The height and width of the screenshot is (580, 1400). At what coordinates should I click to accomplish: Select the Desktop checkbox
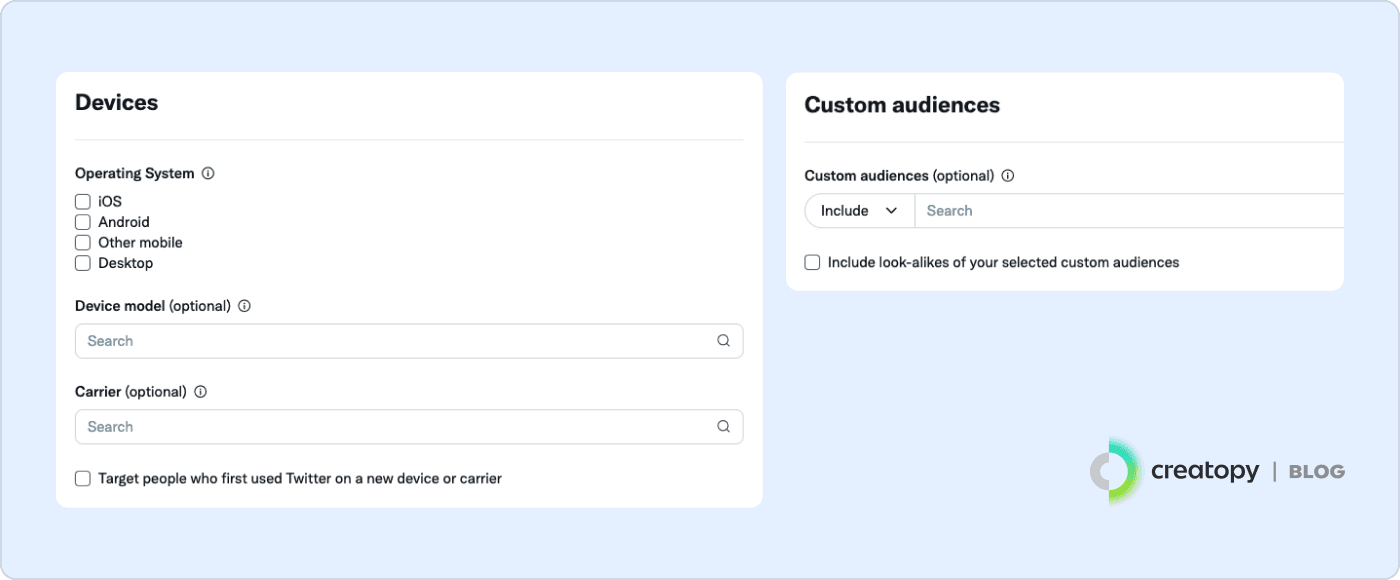[x=83, y=264]
